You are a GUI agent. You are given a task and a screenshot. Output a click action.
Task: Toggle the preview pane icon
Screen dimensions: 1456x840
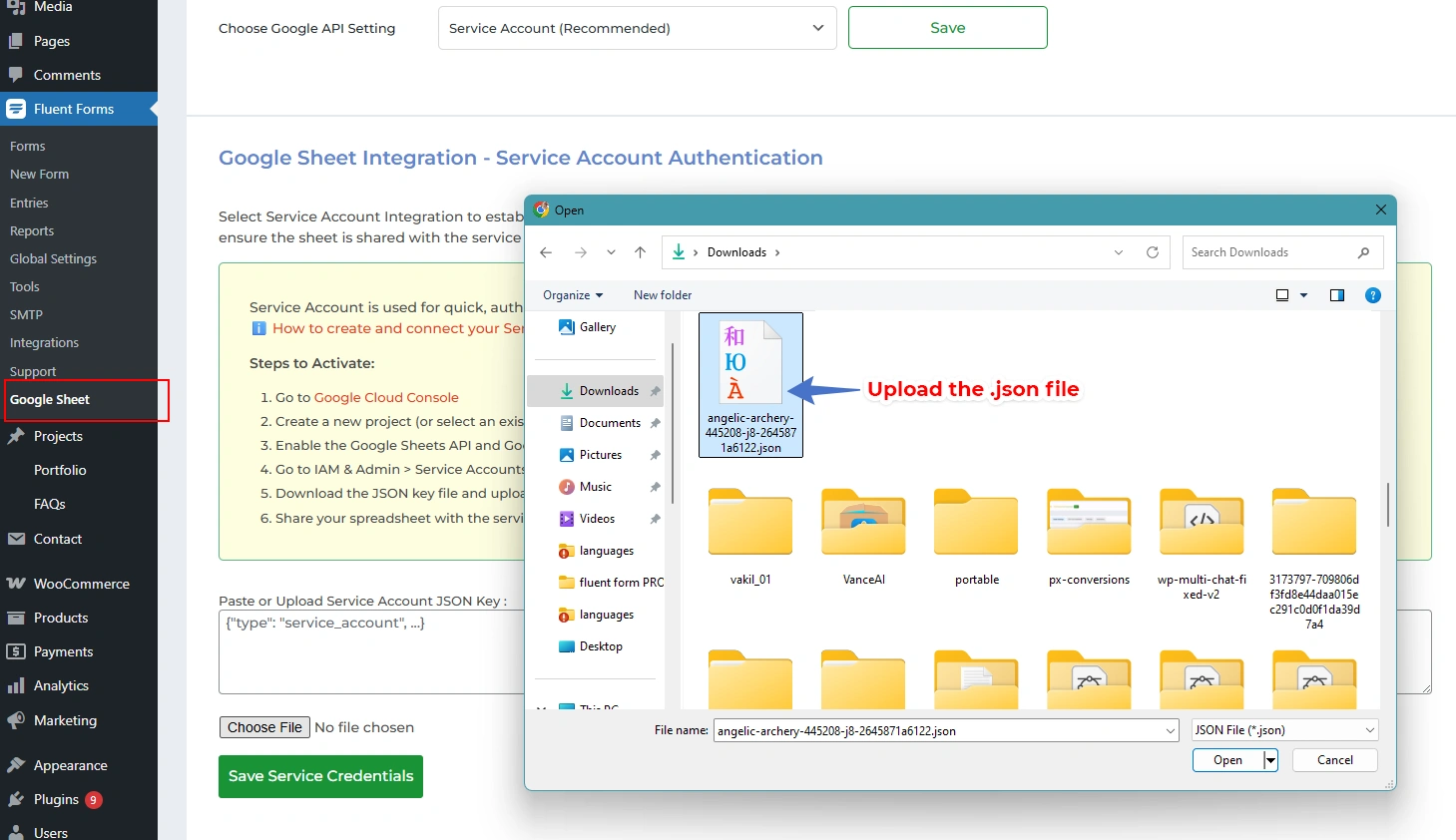pyautogui.click(x=1337, y=295)
